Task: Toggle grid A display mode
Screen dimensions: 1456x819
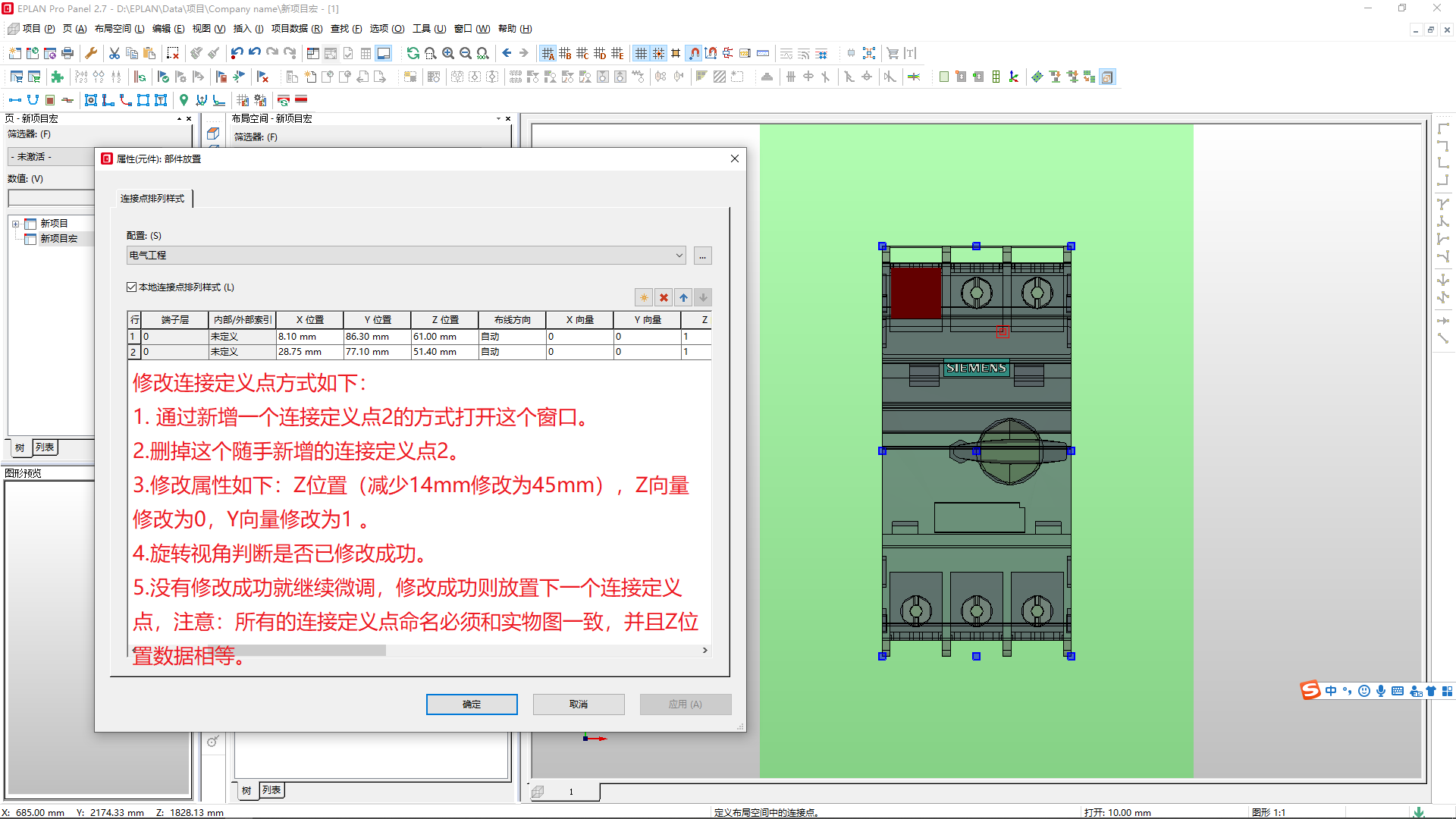Action: pyautogui.click(x=548, y=53)
